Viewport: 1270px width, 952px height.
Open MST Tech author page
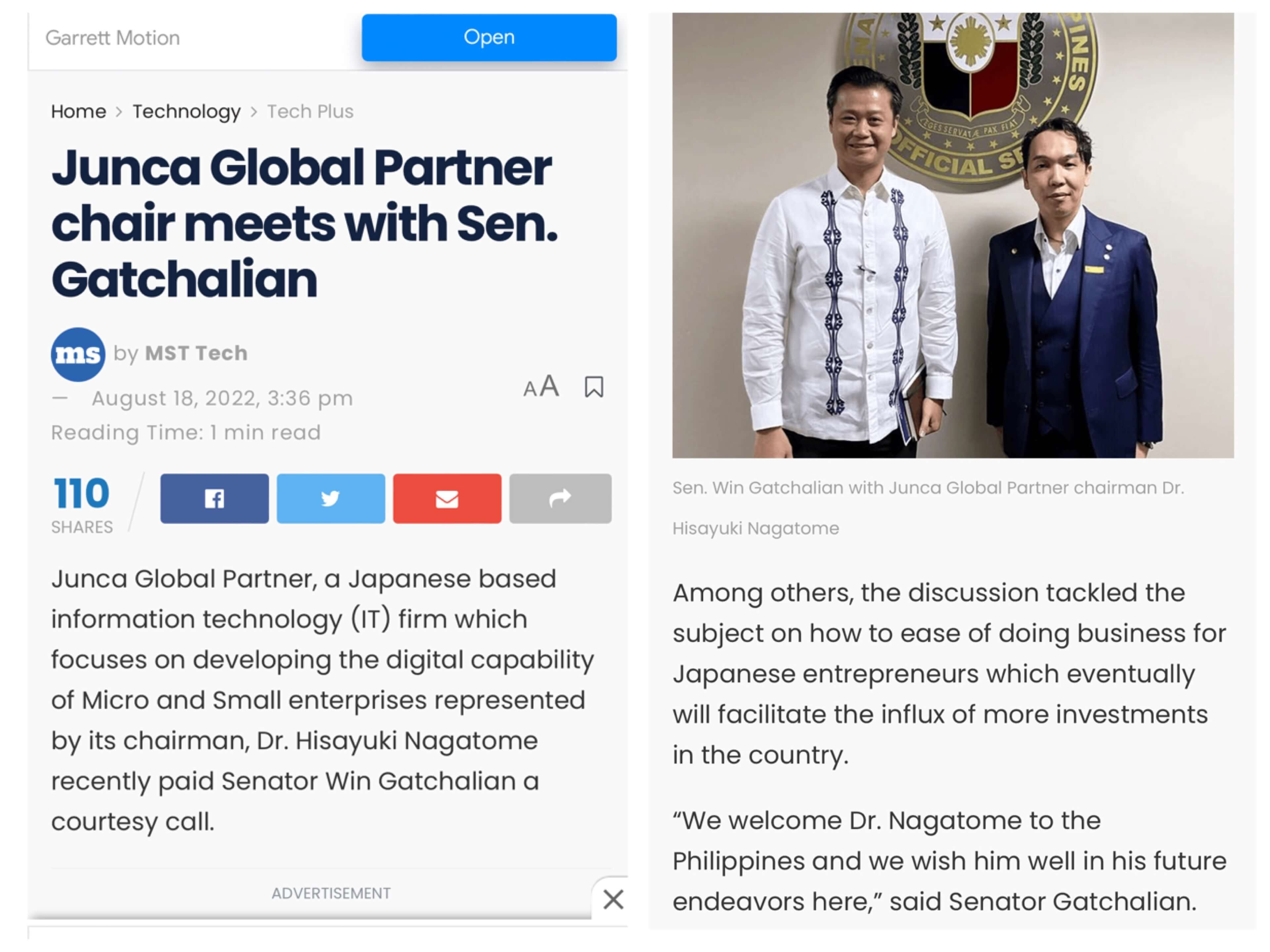pos(196,353)
